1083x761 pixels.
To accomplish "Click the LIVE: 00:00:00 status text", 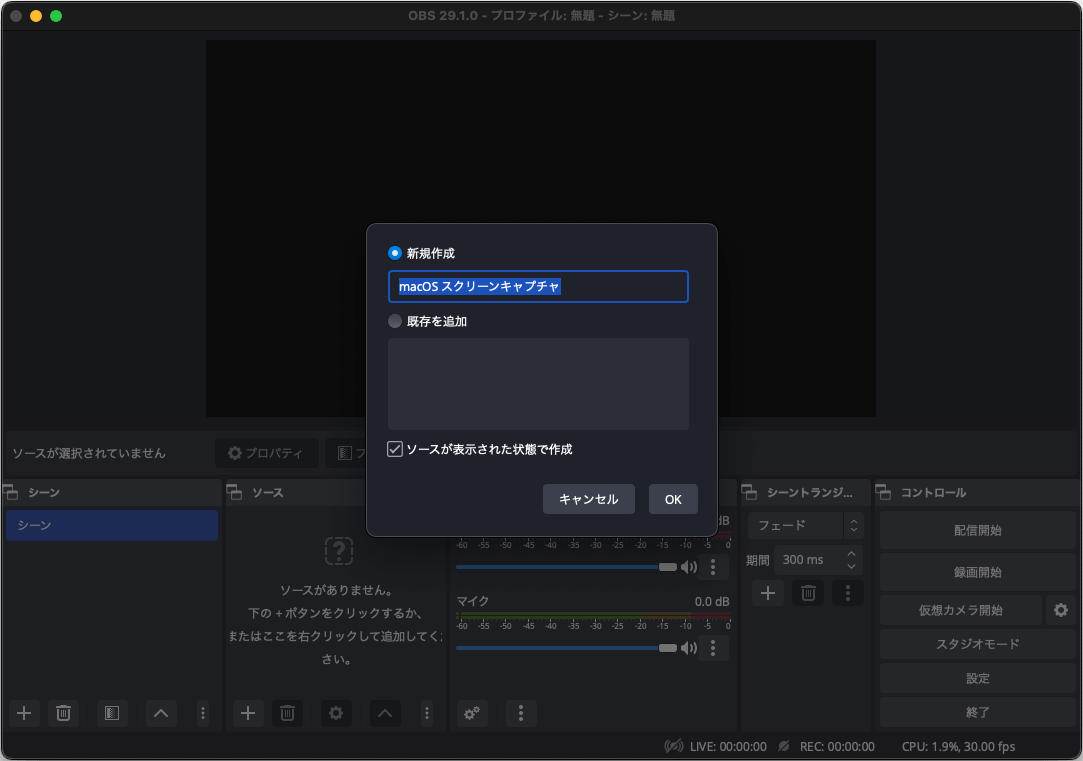I will point(728,746).
